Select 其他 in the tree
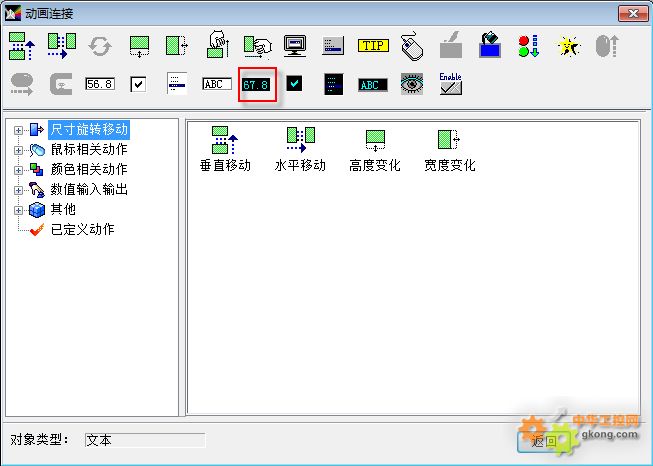This screenshot has width=653, height=466. (63, 209)
